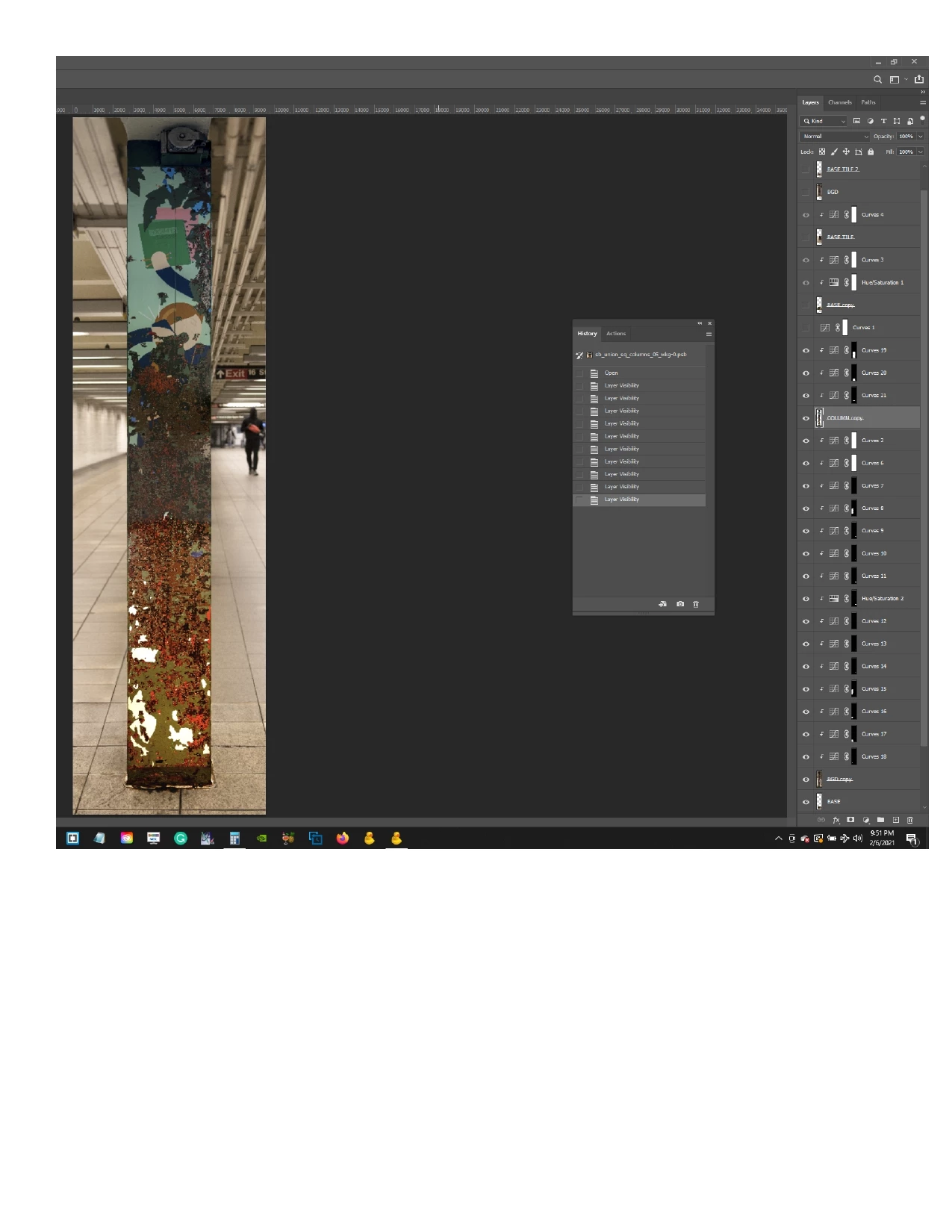Hide the Hue/Saturation 1 layer
This screenshot has height=1232, width=952.
coord(806,283)
